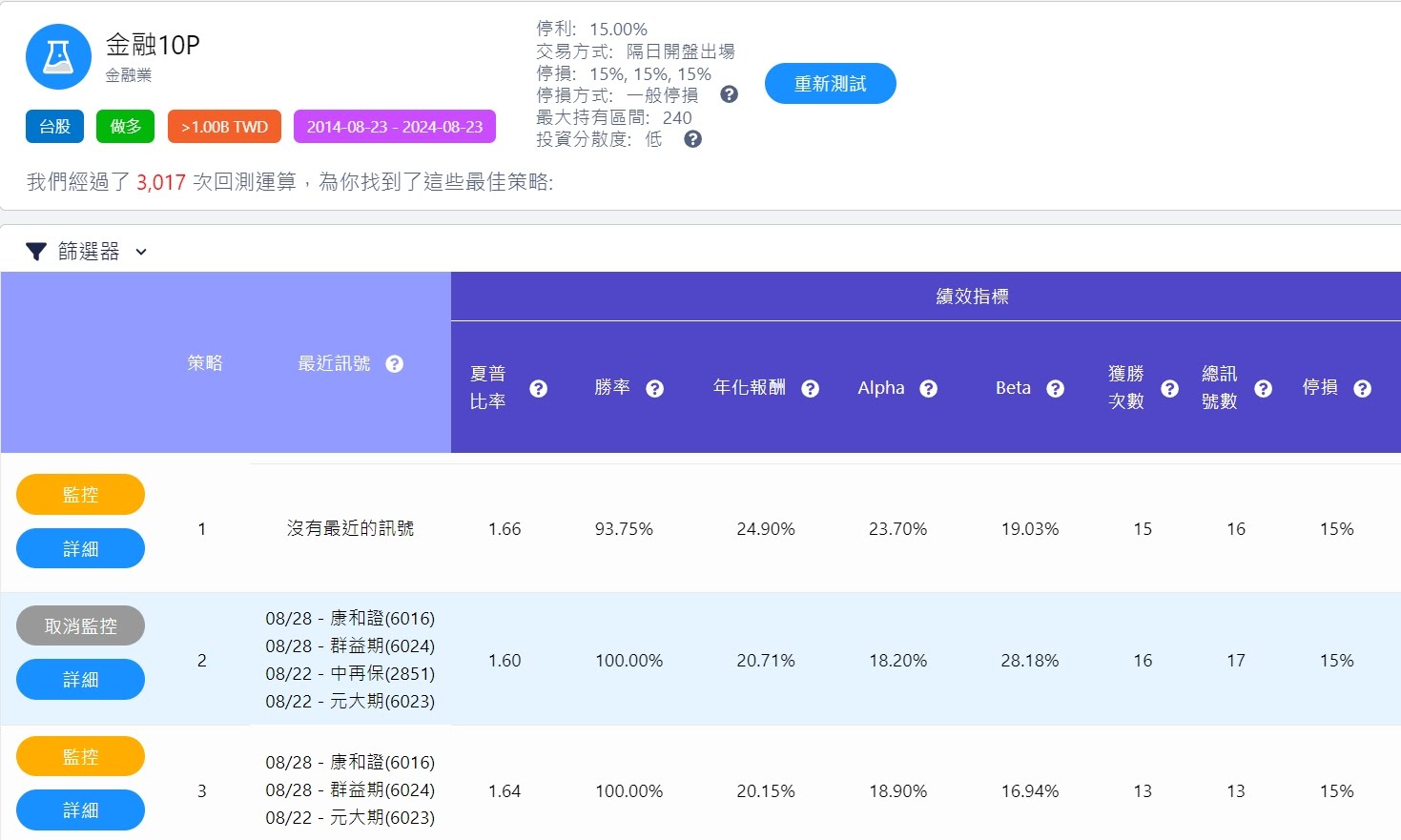Click help icon next to 投資分散度

tap(693, 139)
